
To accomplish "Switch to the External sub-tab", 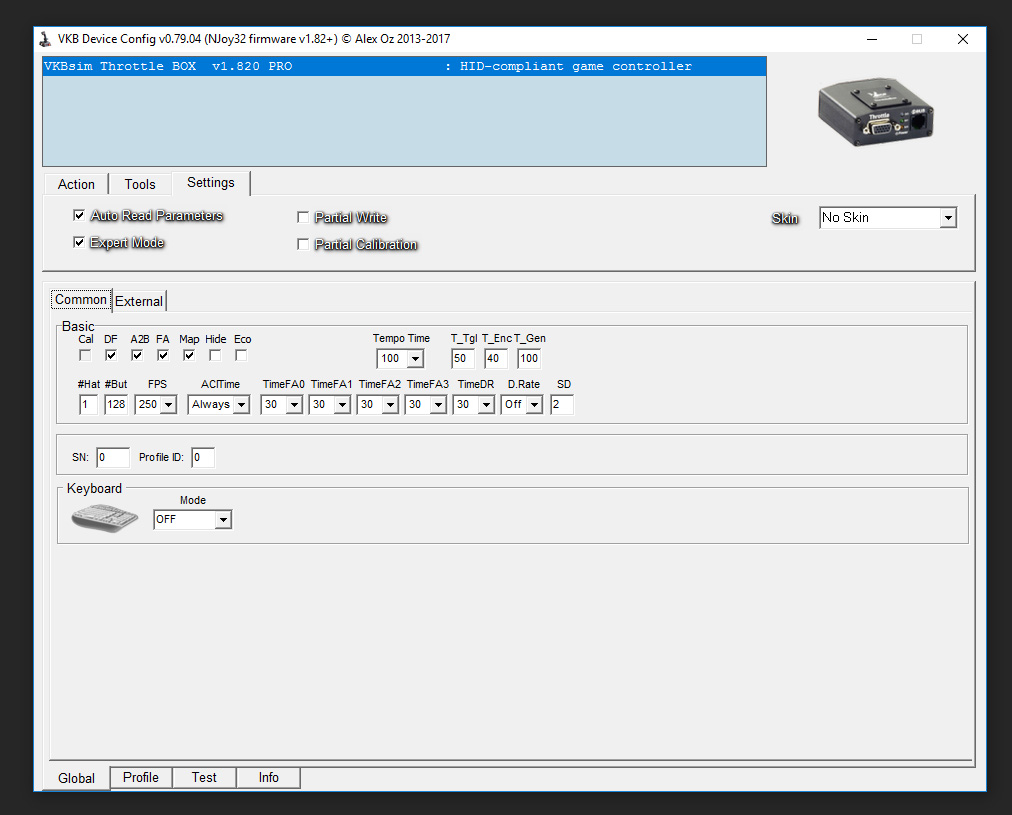I will pos(139,301).
